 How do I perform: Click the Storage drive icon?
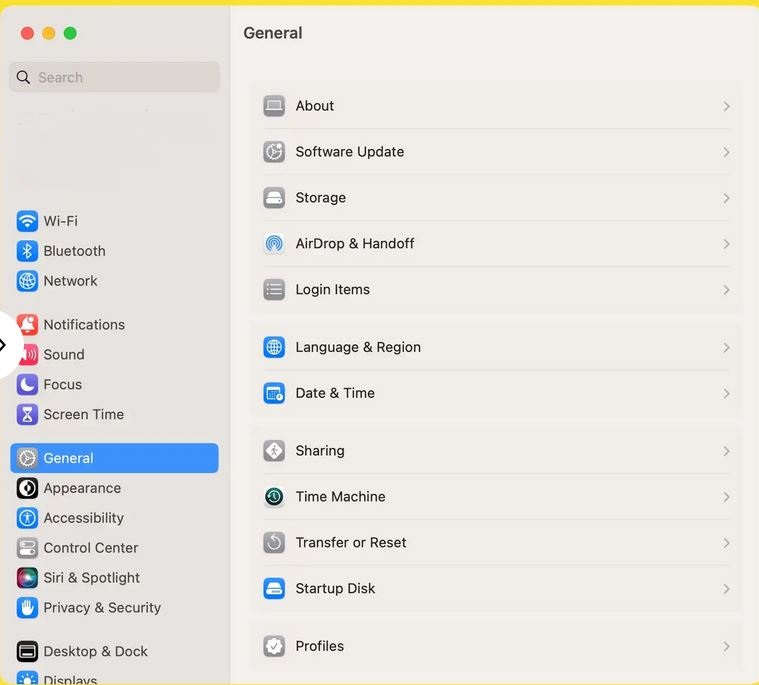tap(274, 198)
